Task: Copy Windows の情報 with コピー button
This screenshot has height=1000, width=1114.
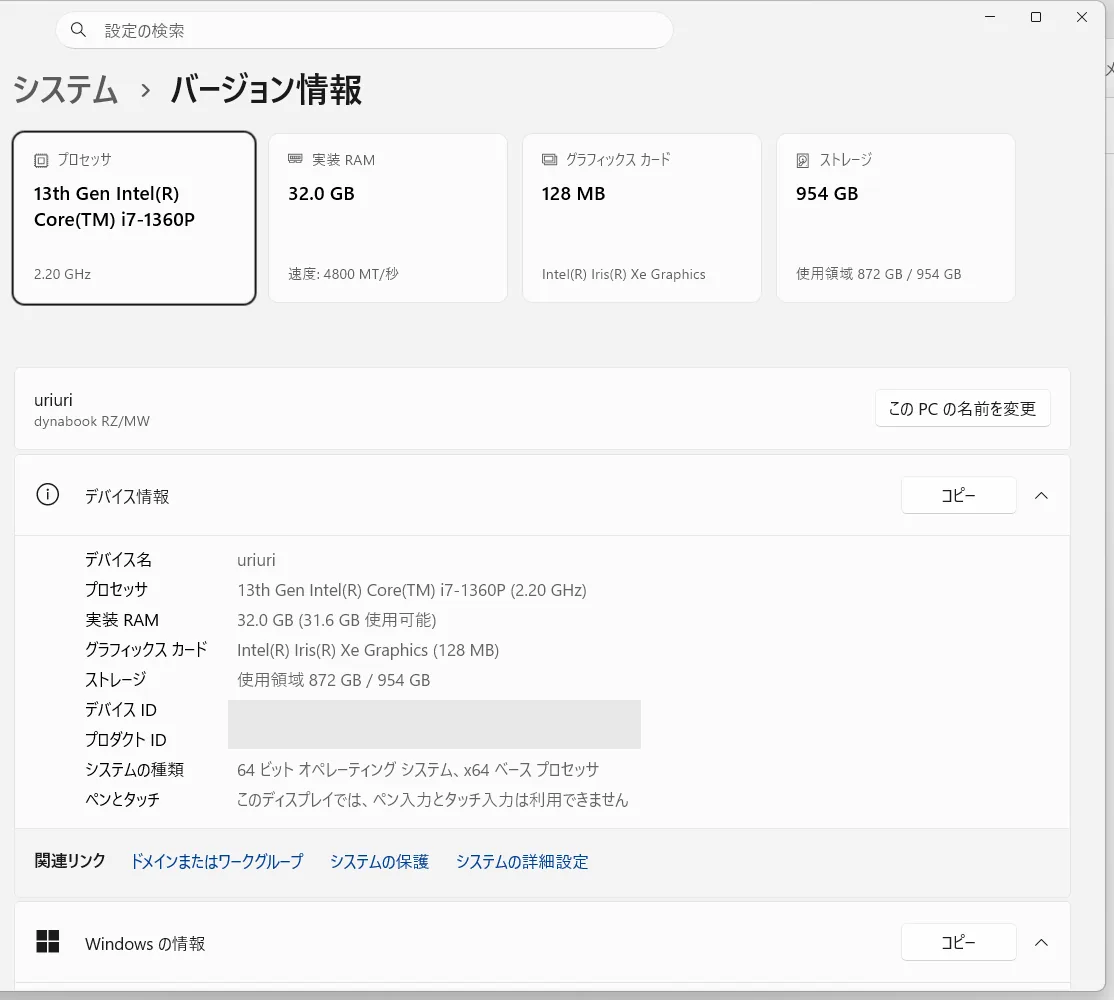Action: tap(958, 942)
